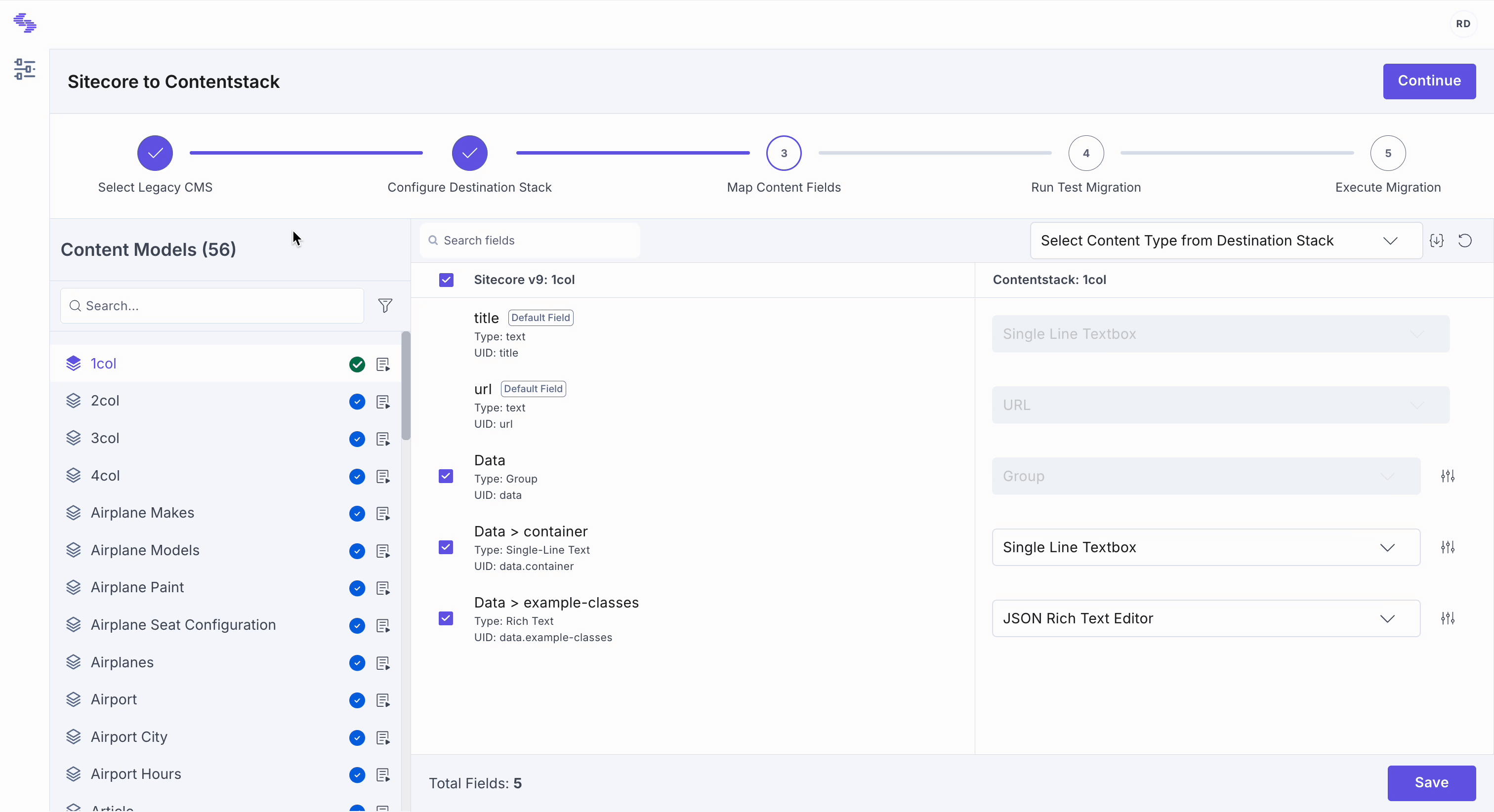Click the document icon on Airplane Models row
This screenshot has width=1494, height=812.
click(383, 551)
